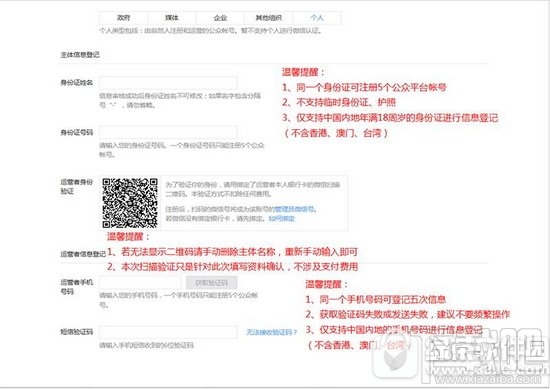Open the 无法接收验证码? help link
550x389 pixels.
click(271, 332)
